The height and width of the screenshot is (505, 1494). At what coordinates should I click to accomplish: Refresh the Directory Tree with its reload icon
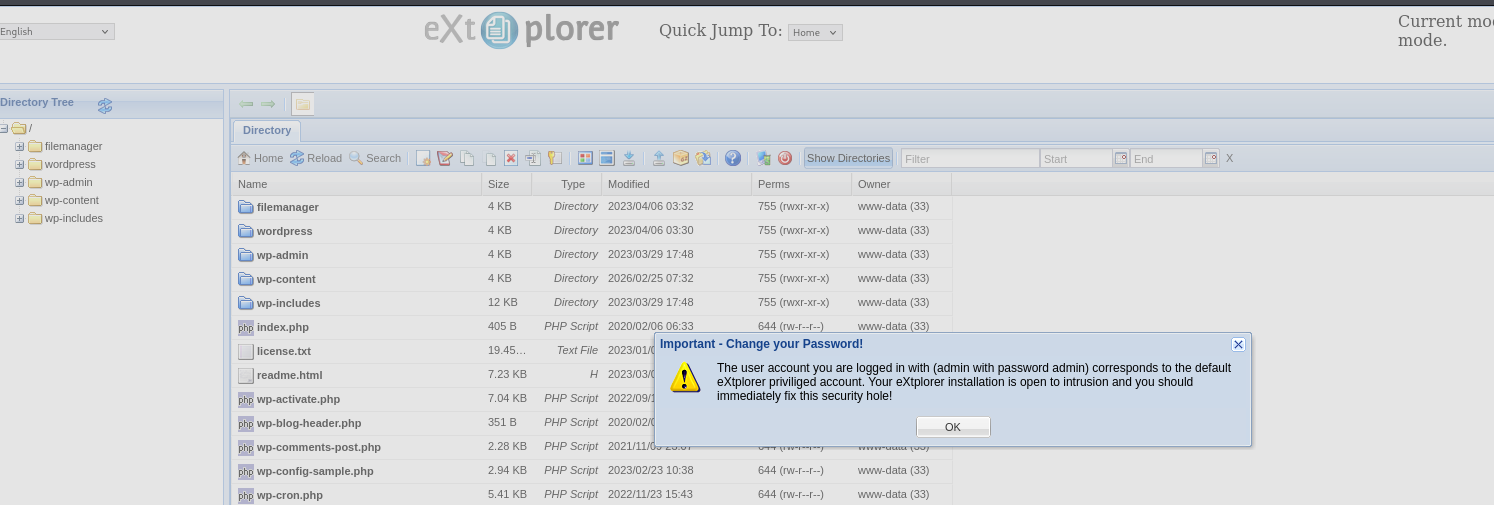[105, 105]
